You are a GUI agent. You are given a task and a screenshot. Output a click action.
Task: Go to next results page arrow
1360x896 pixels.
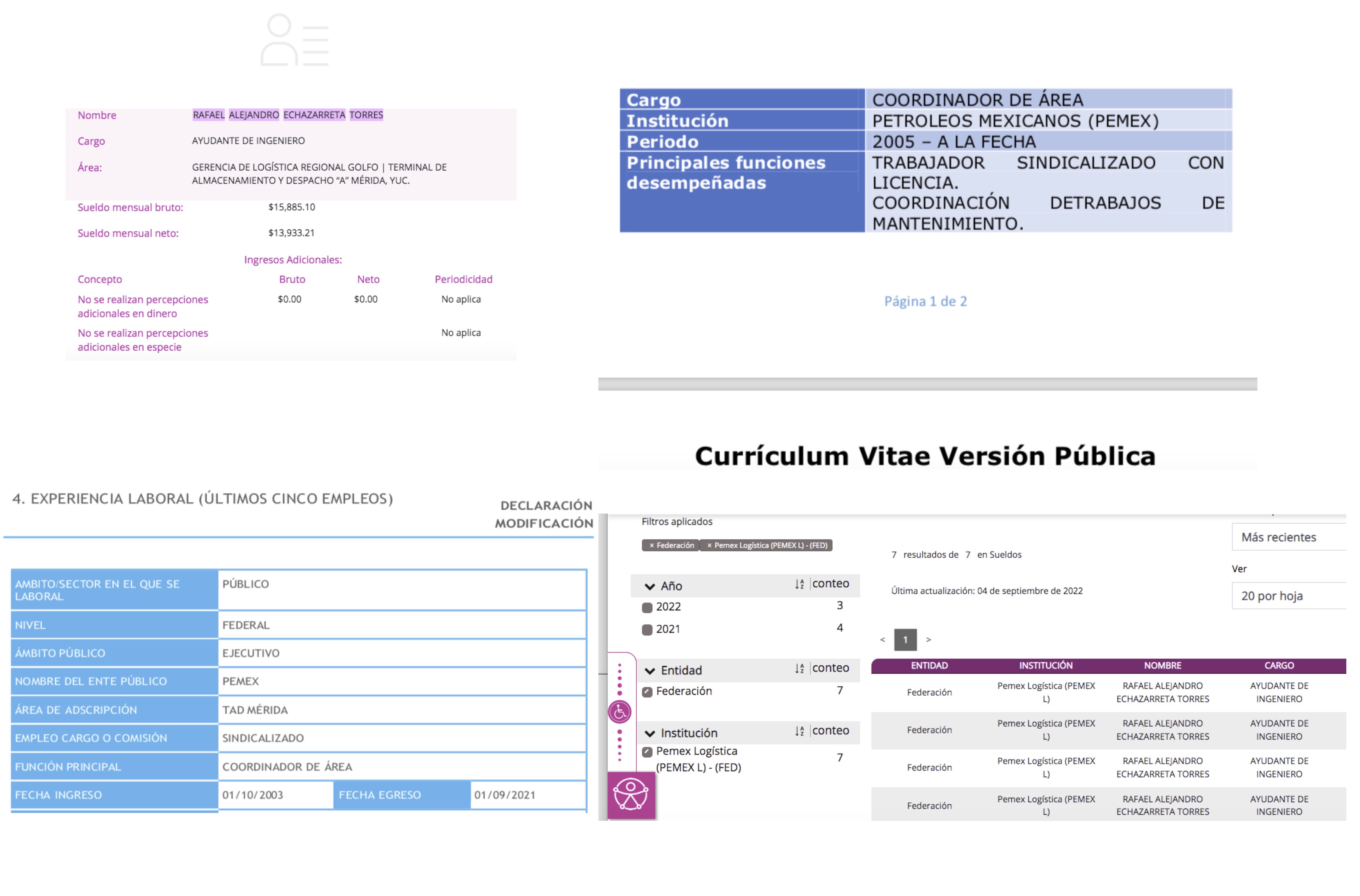(x=929, y=639)
